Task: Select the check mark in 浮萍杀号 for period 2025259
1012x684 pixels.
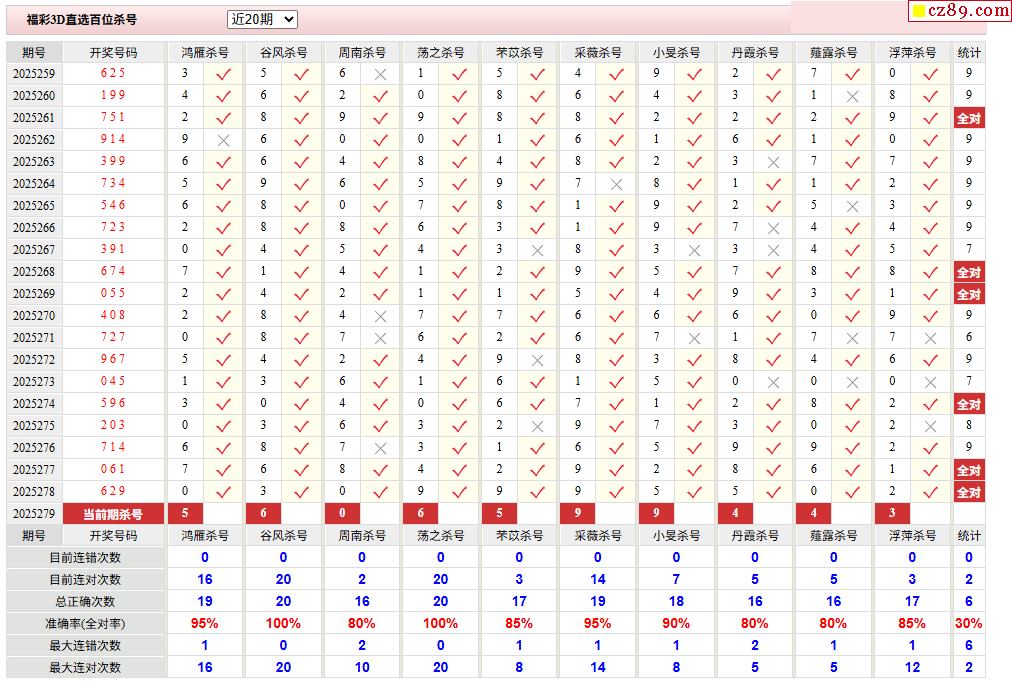Action: pyautogui.click(x=930, y=74)
